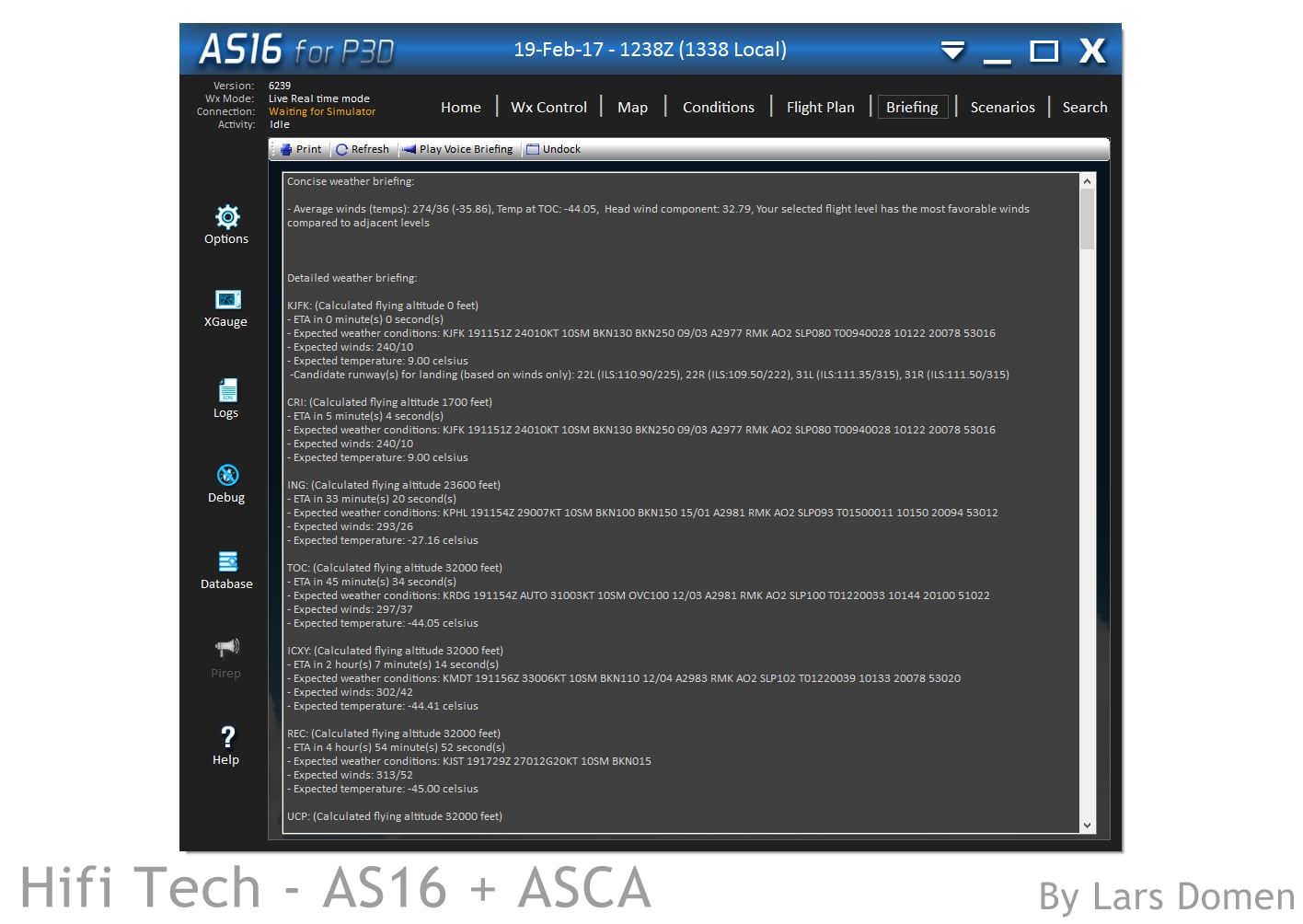The width and height of the screenshot is (1303, 924).
Task: Undock the briefing window
Action: click(553, 149)
